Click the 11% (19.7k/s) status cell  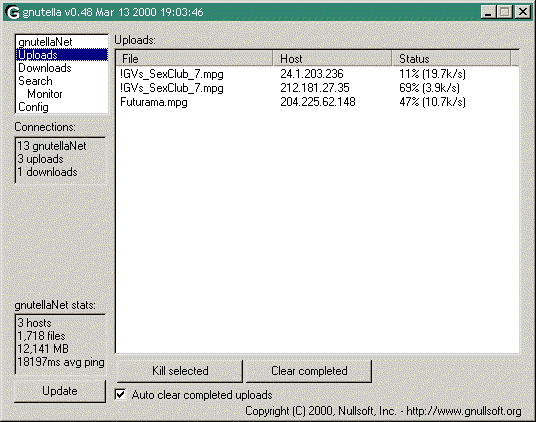(x=432, y=74)
